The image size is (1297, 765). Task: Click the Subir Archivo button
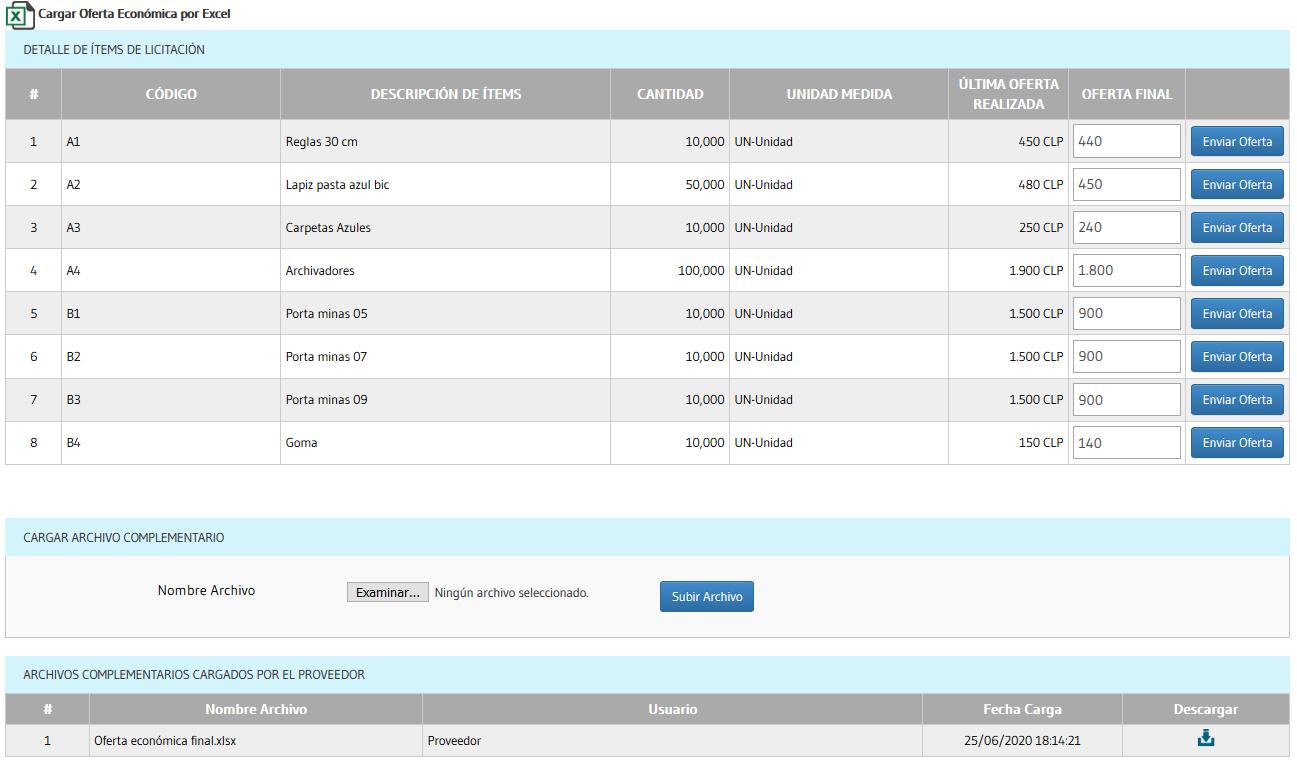click(707, 597)
